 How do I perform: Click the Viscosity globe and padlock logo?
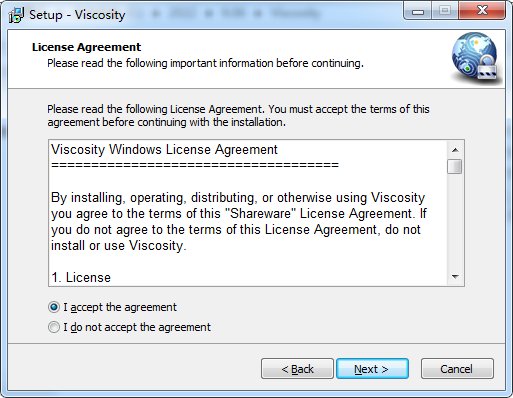tap(476, 57)
